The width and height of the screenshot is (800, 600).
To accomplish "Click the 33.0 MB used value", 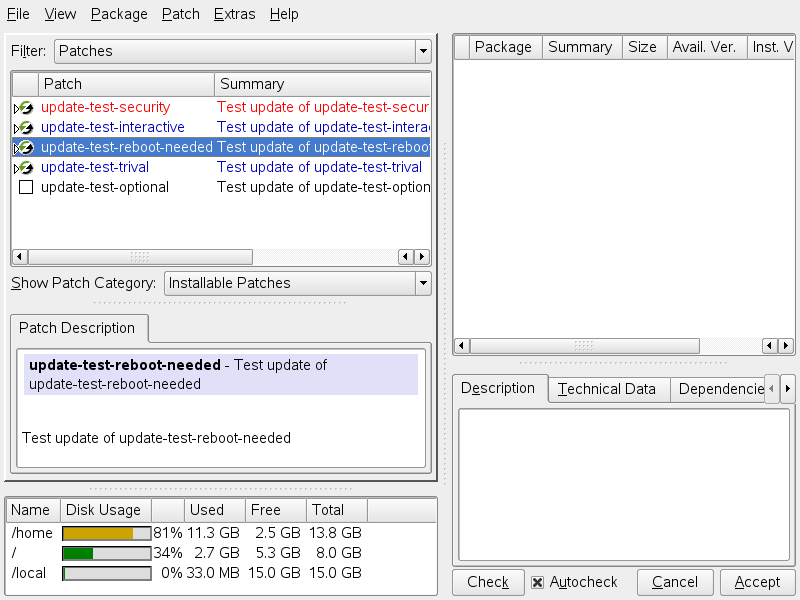I will [213, 573].
